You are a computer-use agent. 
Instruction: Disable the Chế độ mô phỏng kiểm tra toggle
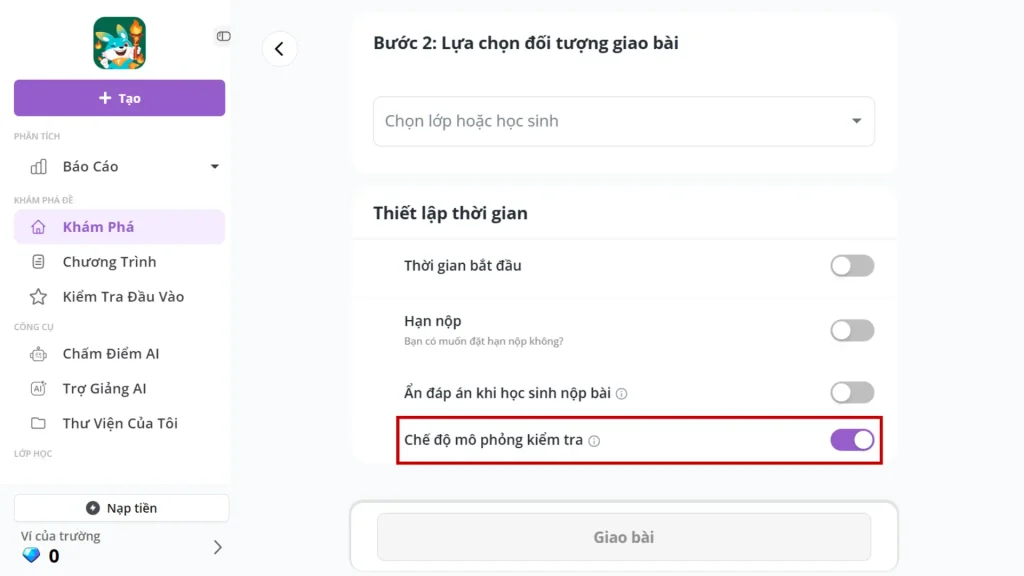[852, 439]
